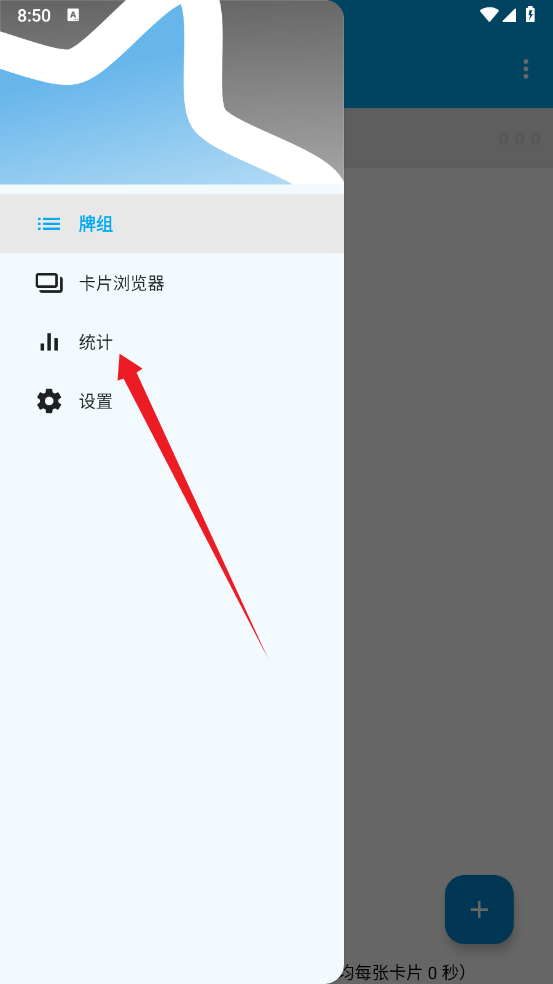Tap the stacked cards icon for 卡片浏览器

(49, 284)
